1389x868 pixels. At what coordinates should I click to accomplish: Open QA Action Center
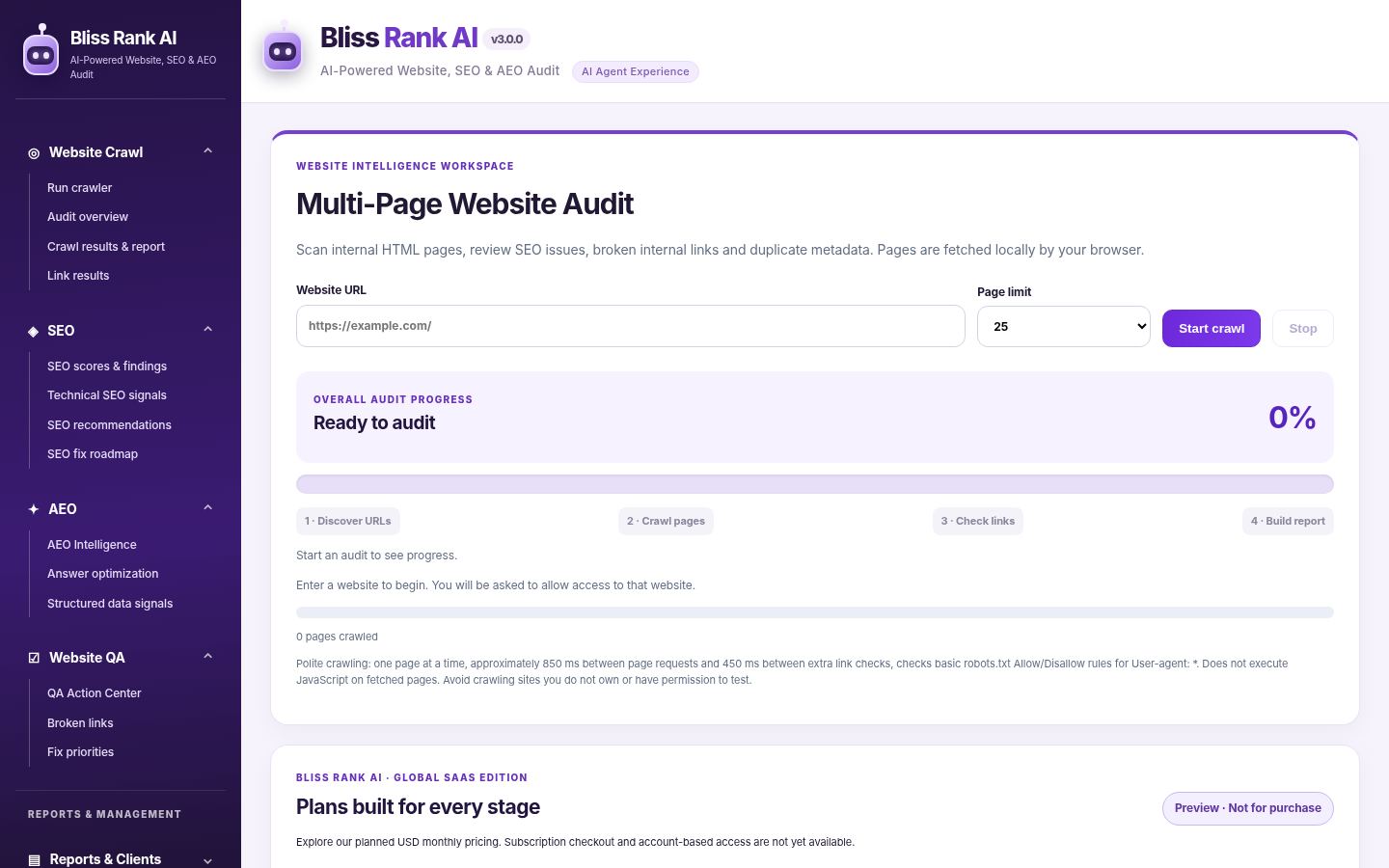pos(95,693)
